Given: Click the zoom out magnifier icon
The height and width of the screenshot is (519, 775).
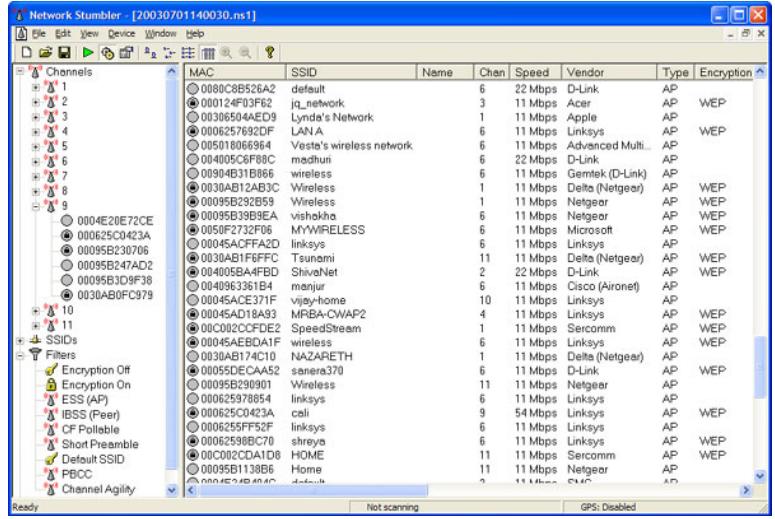Looking at the screenshot, I should point(245,52).
